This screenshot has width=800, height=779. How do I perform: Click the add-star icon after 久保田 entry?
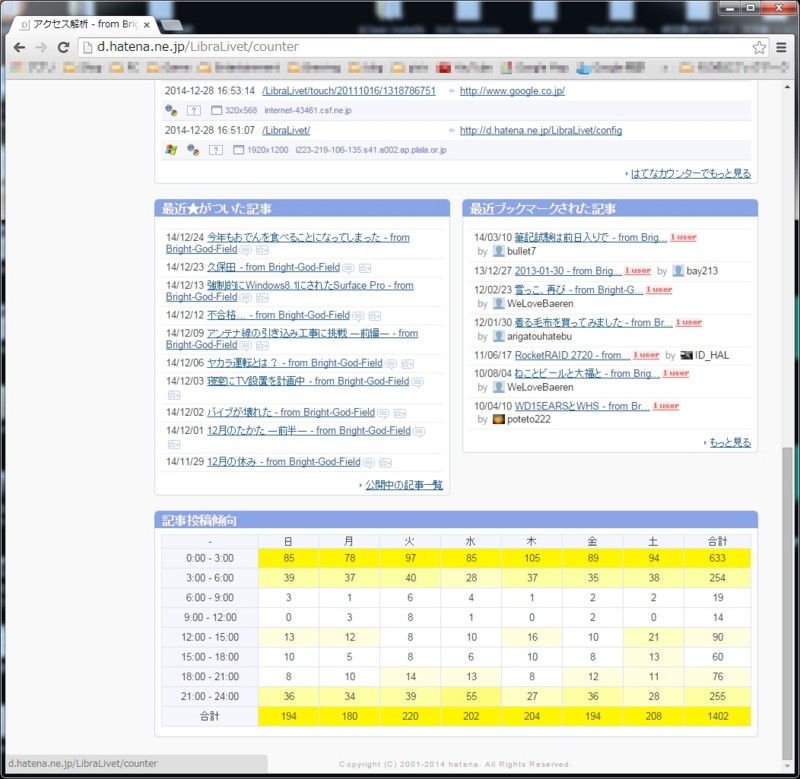coord(365,268)
